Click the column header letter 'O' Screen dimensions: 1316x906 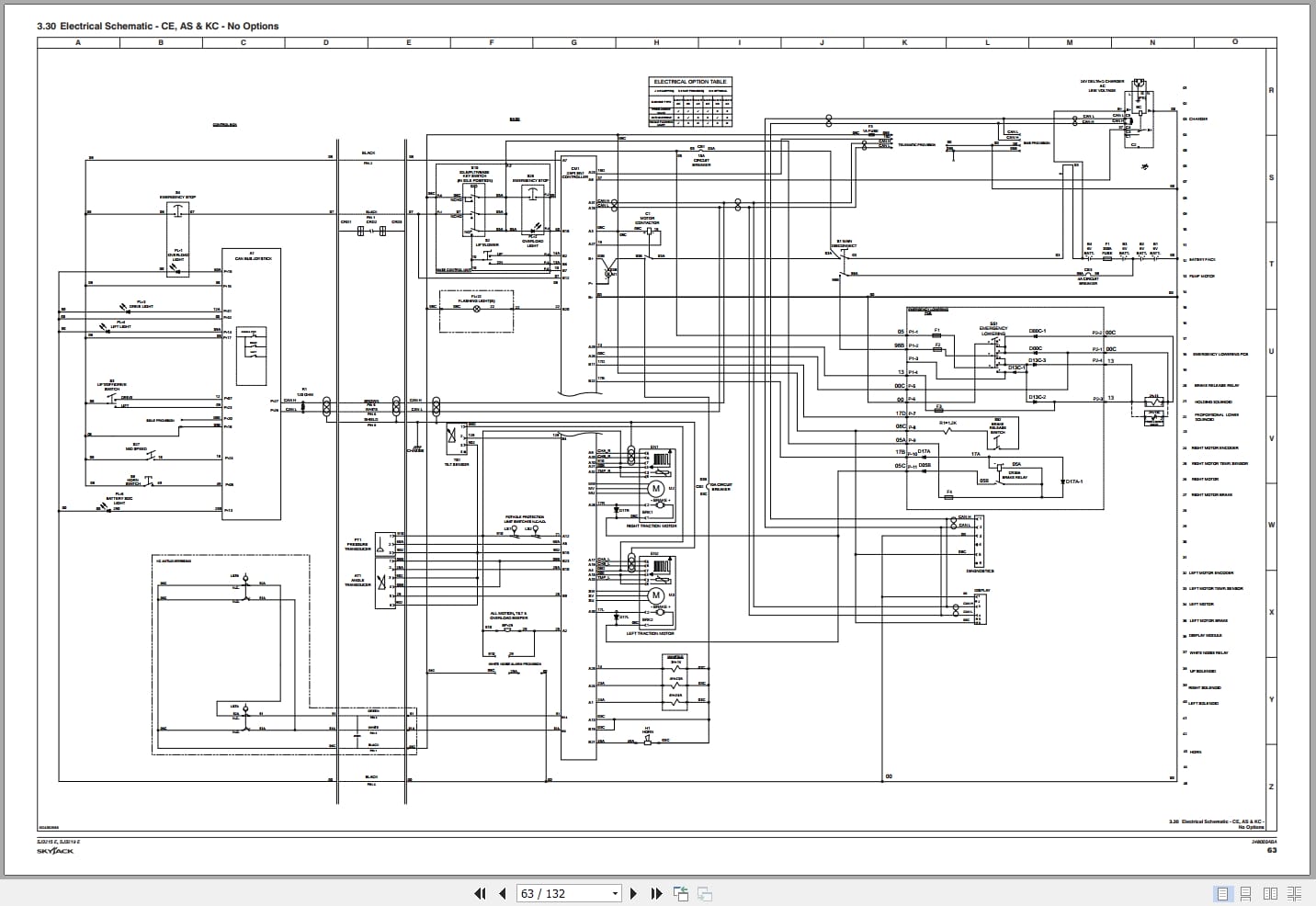point(1235,42)
